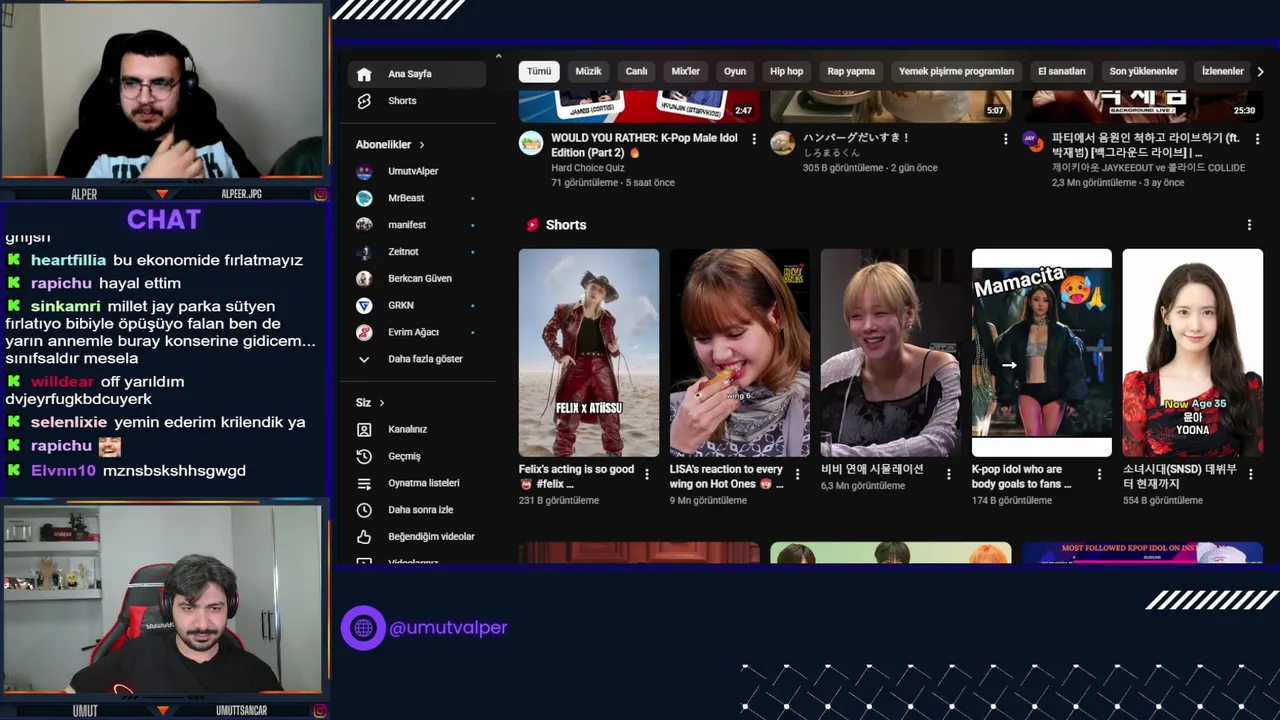Select the Canlı filter chip
This screenshot has height=720, width=1280.
coord(637,71)
